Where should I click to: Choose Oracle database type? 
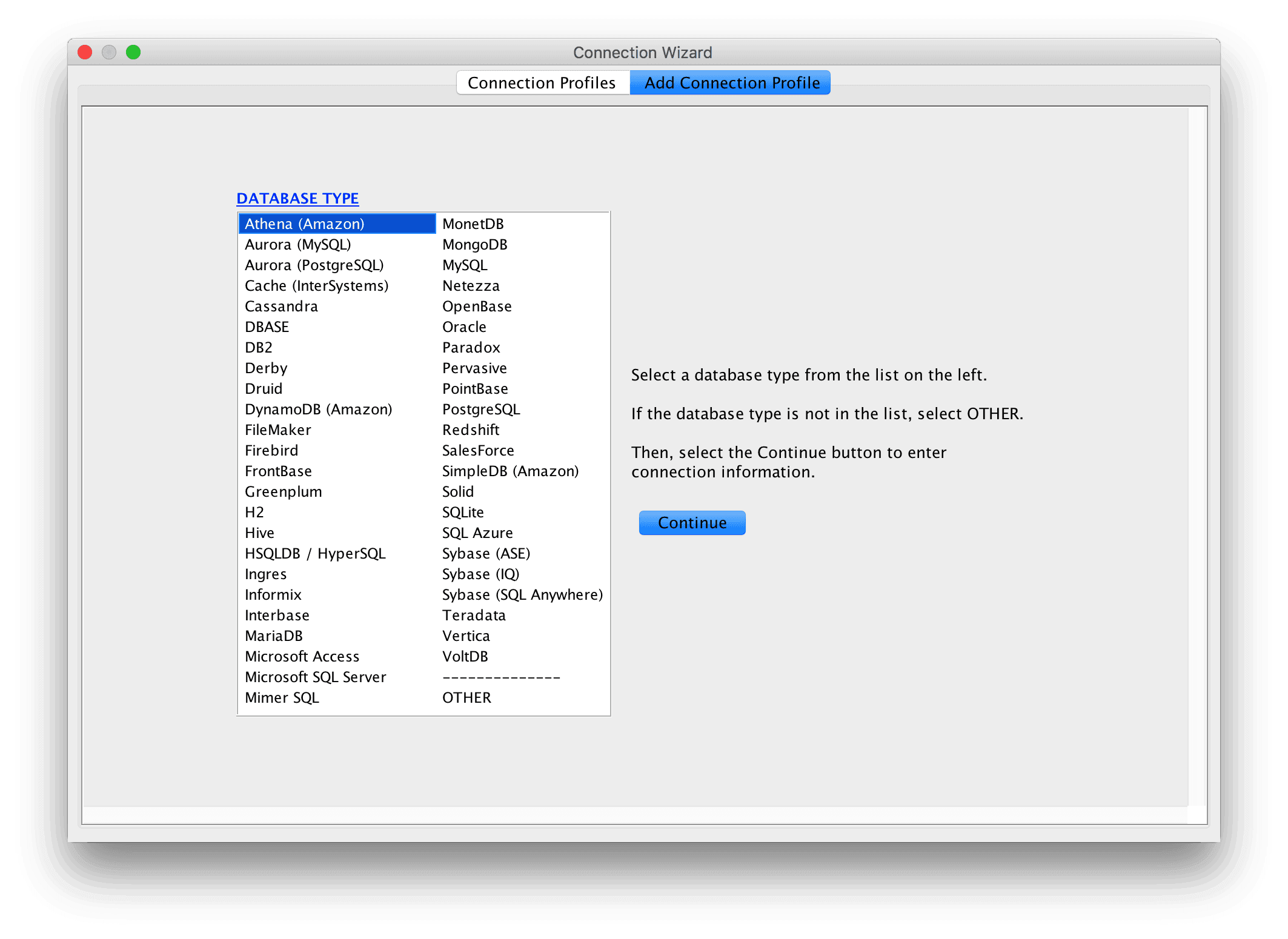click(522, 327)
